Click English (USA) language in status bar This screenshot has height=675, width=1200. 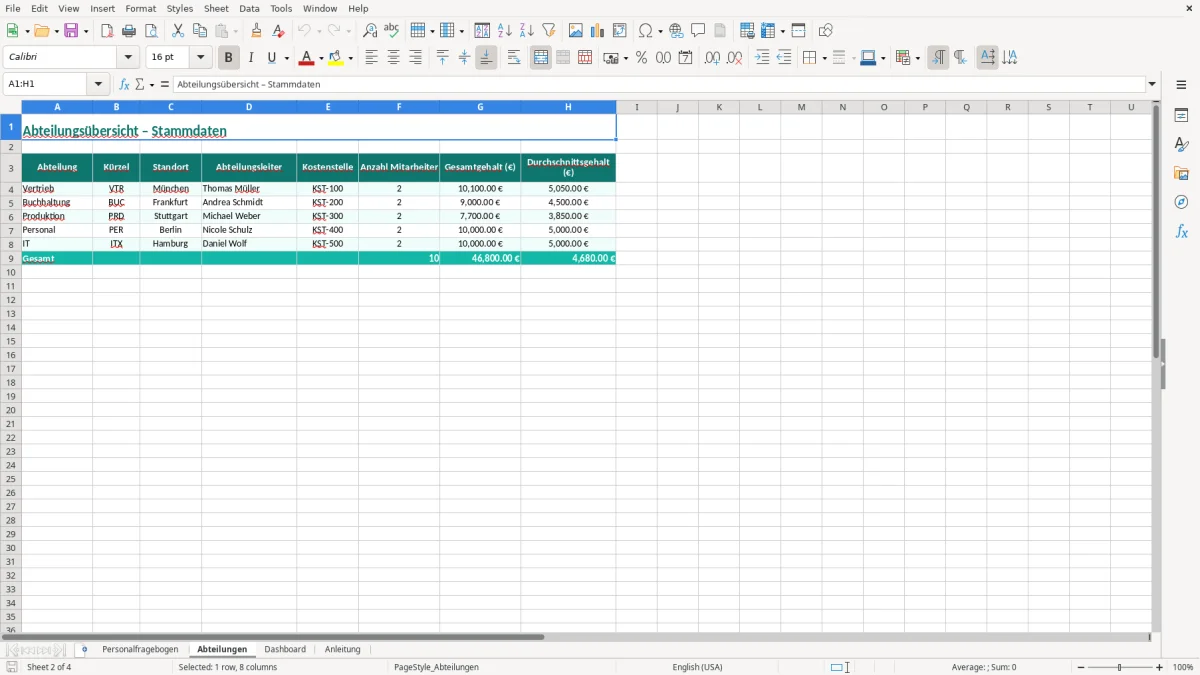tap(697, 667)
